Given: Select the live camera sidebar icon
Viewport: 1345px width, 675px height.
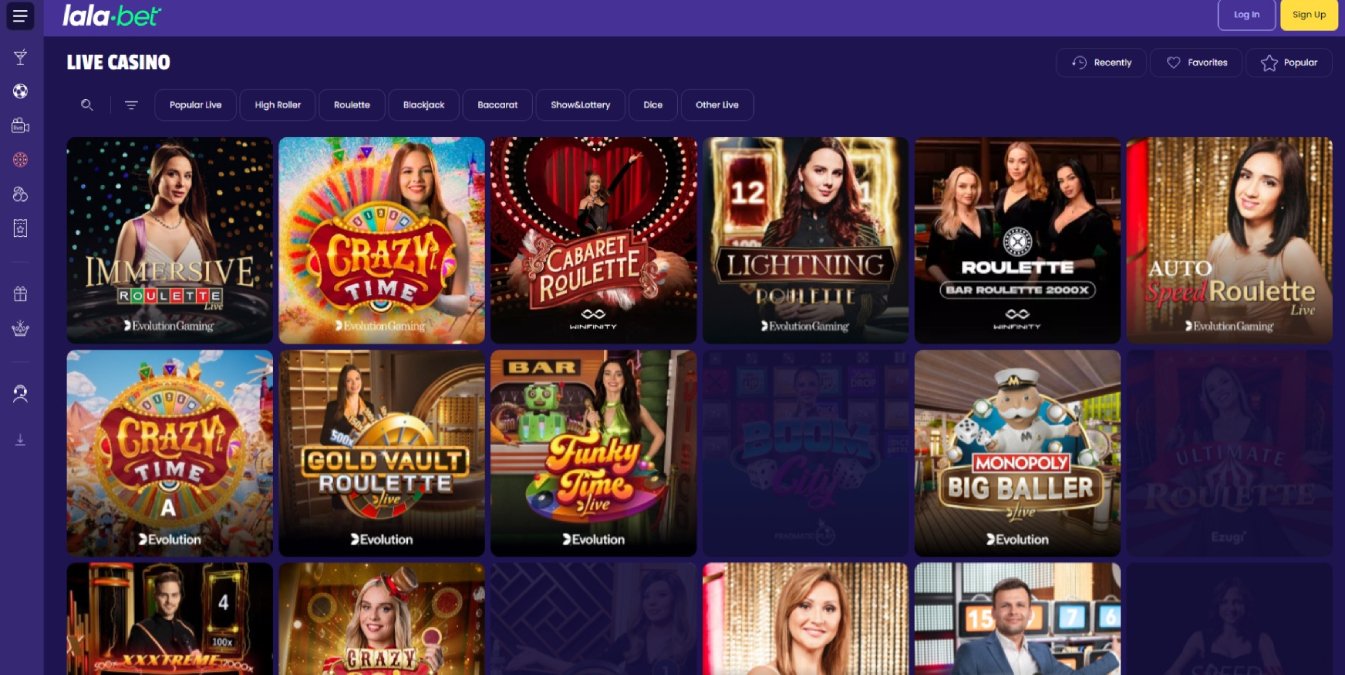Looking at the screenshot, I should (20, 125).
